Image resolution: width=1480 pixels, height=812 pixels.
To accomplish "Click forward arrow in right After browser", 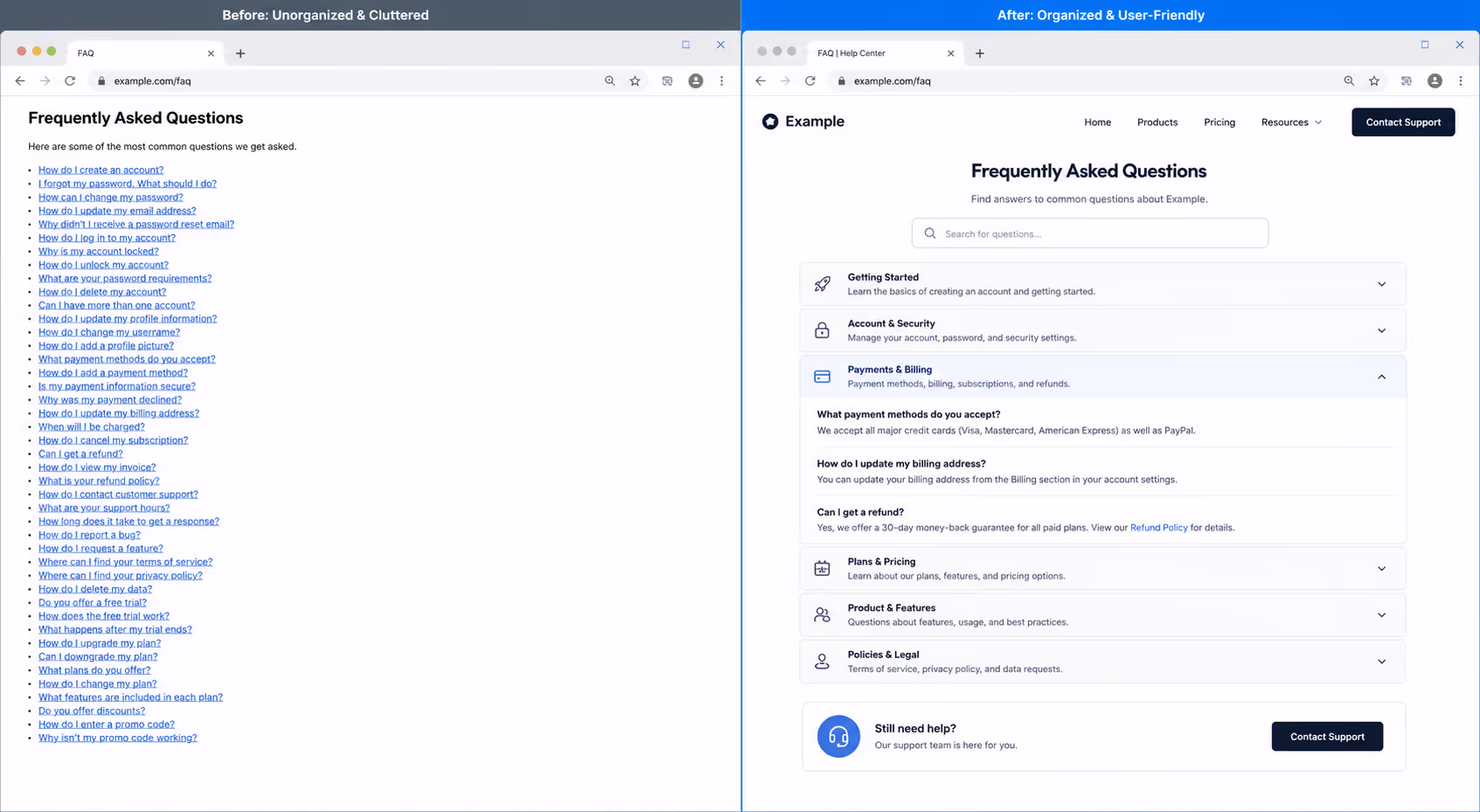I will coord(785,80).
